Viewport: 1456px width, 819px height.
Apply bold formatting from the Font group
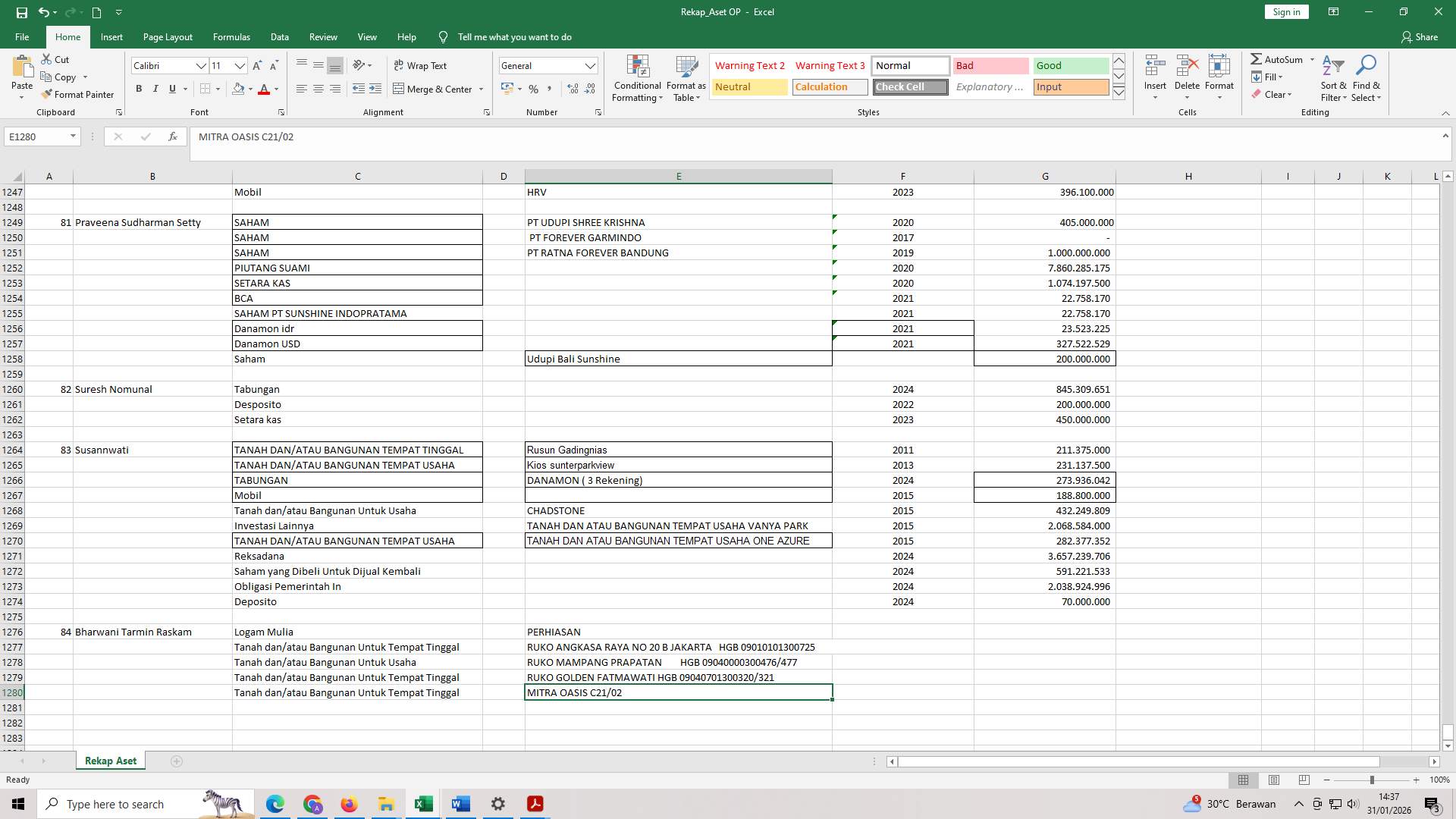139,89
